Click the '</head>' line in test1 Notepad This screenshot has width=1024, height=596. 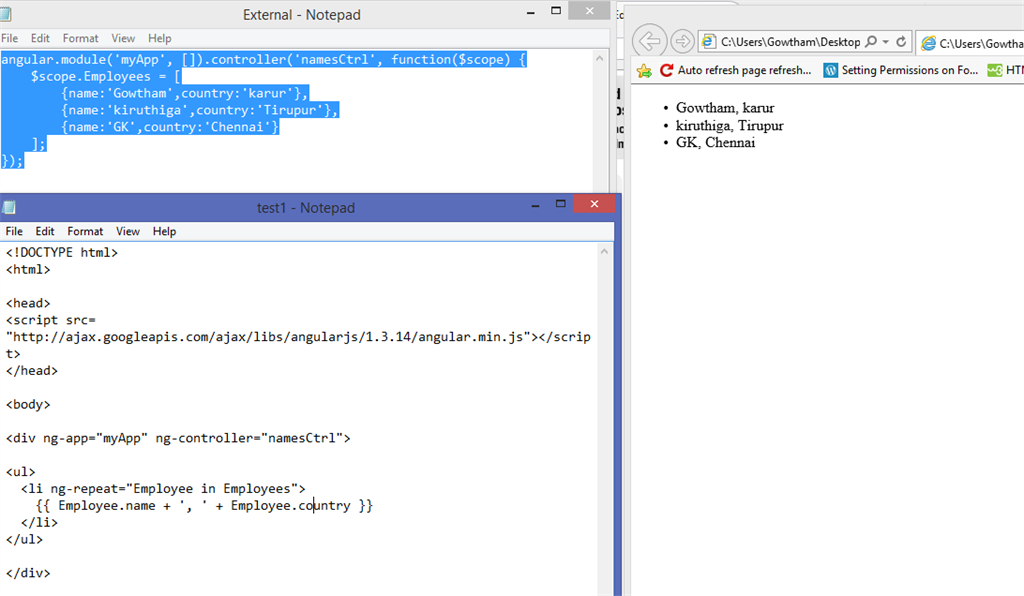[x=32, y=370]
